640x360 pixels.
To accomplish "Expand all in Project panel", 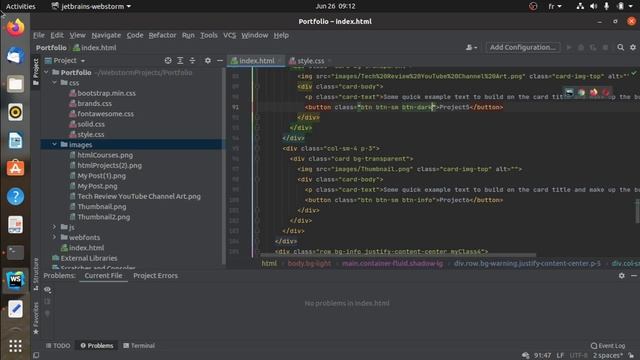I will point(180,60).
